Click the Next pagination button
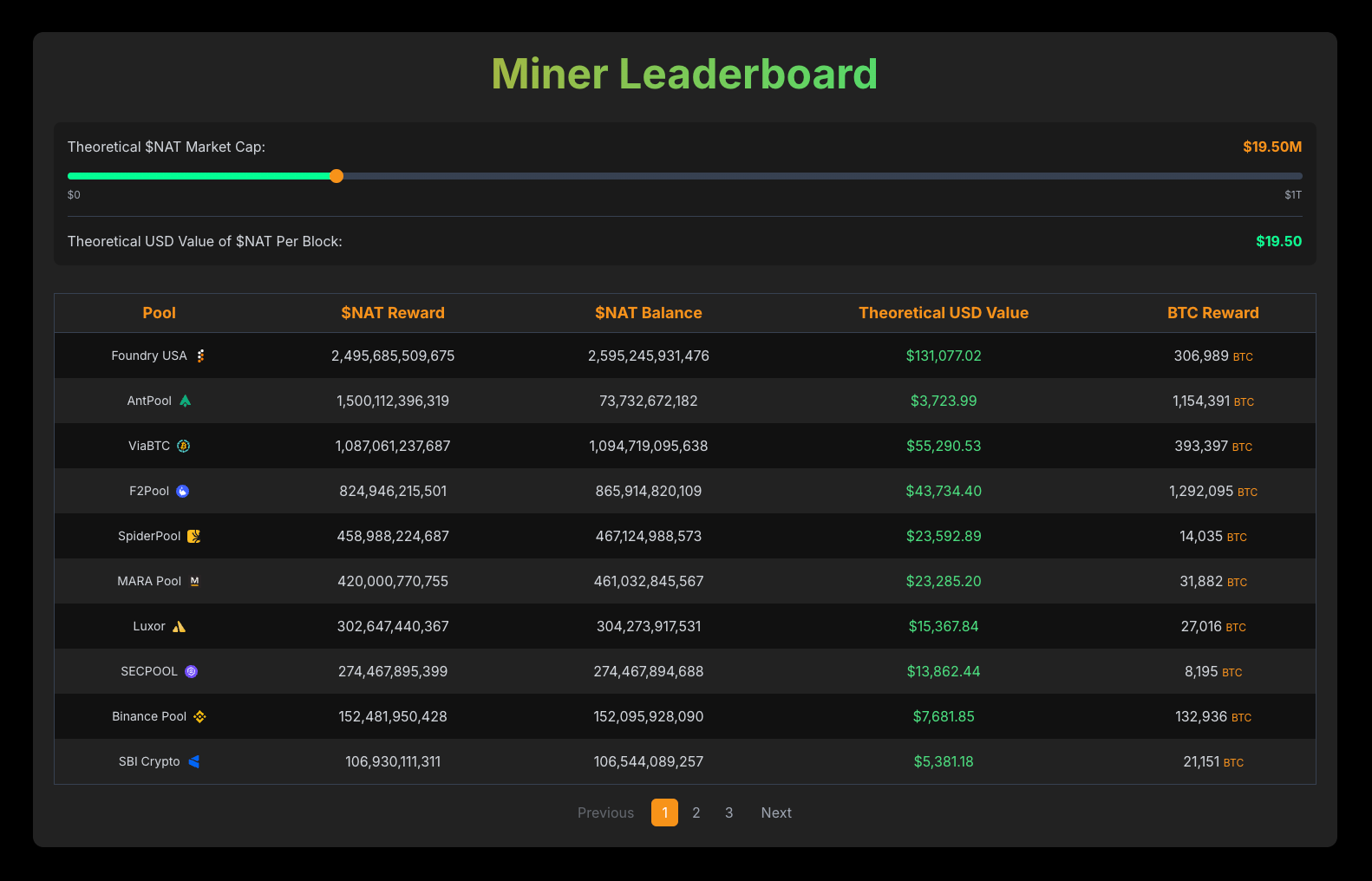1372x881 pixels. coord(776,812)
